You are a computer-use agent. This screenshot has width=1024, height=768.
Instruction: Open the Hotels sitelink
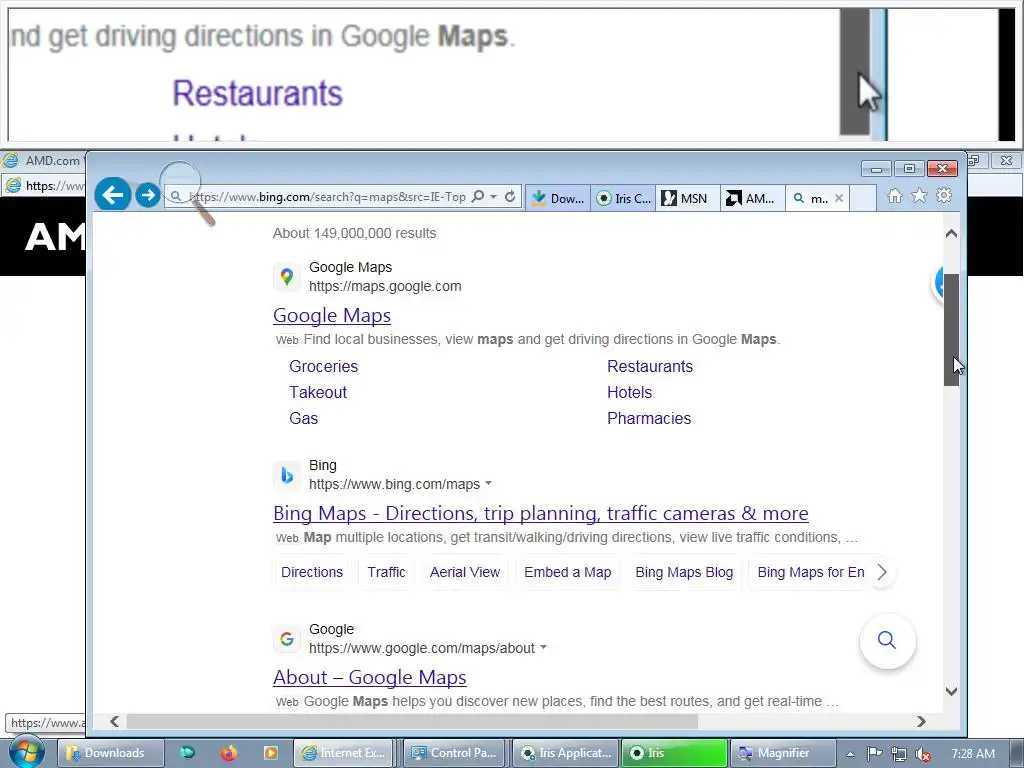(630, 392)
